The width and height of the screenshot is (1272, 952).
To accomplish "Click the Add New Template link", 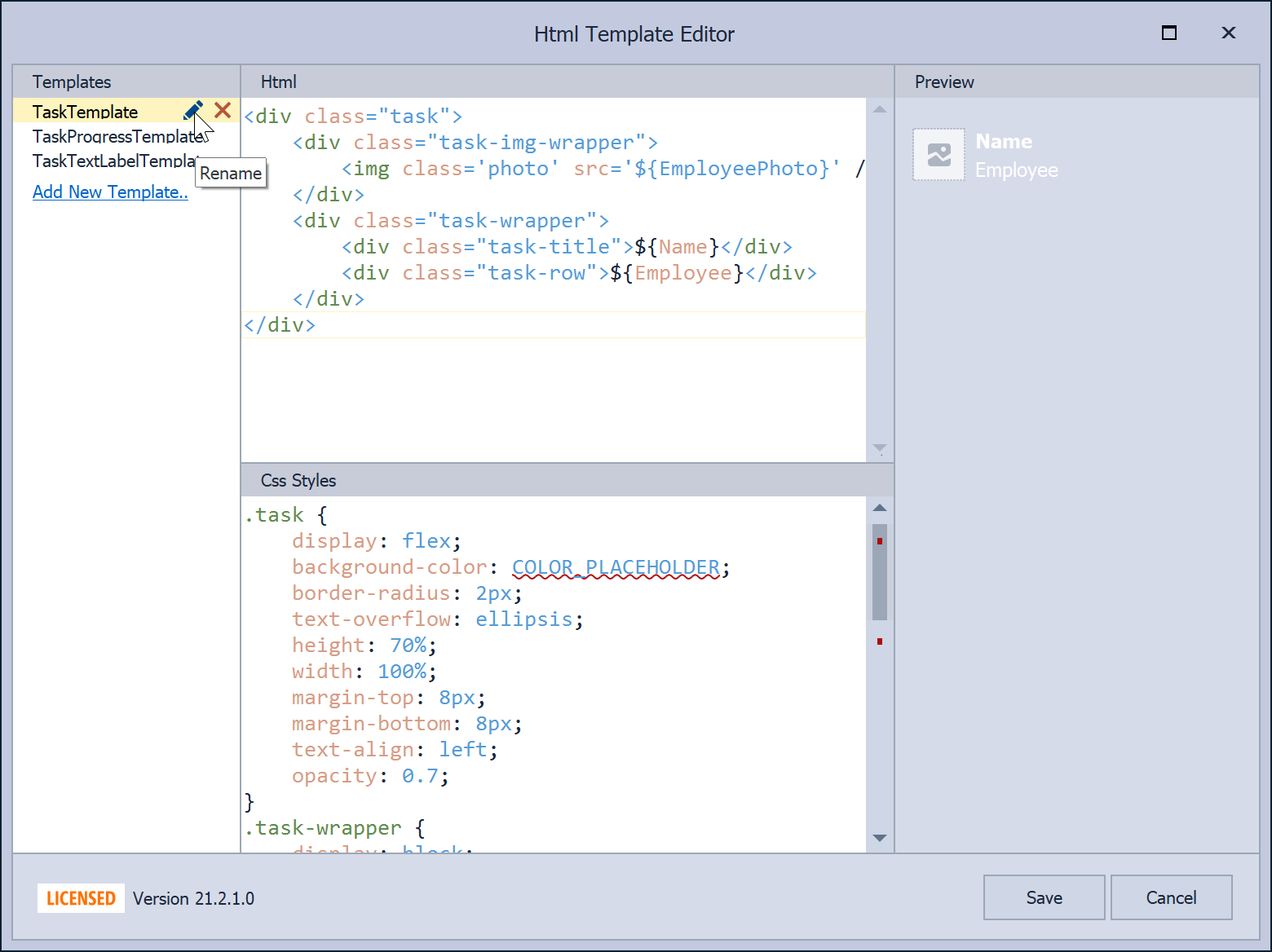I will [x=110, y=192].
